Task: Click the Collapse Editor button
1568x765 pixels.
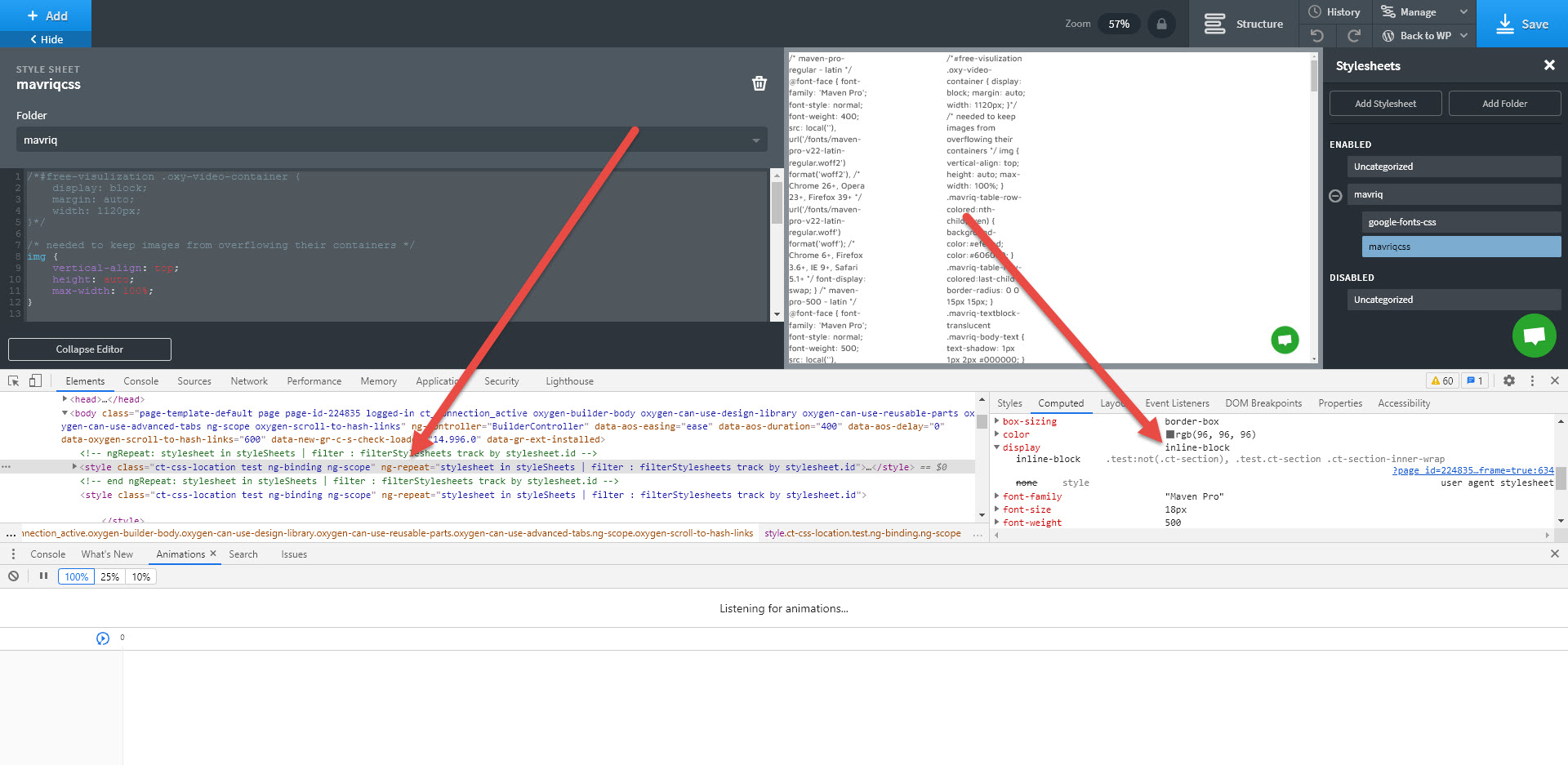Action: coord(89,349)
